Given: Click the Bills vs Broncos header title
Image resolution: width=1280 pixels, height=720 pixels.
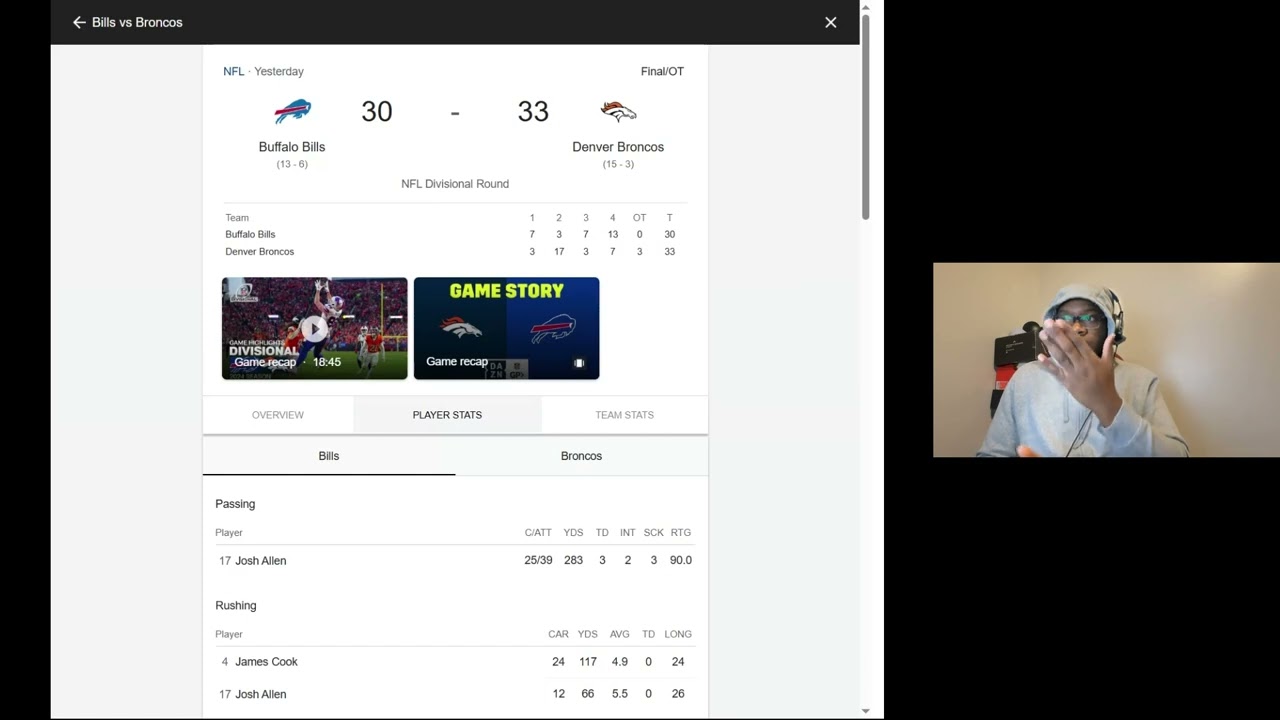Looking at the screenshot, I should [137, 22].
